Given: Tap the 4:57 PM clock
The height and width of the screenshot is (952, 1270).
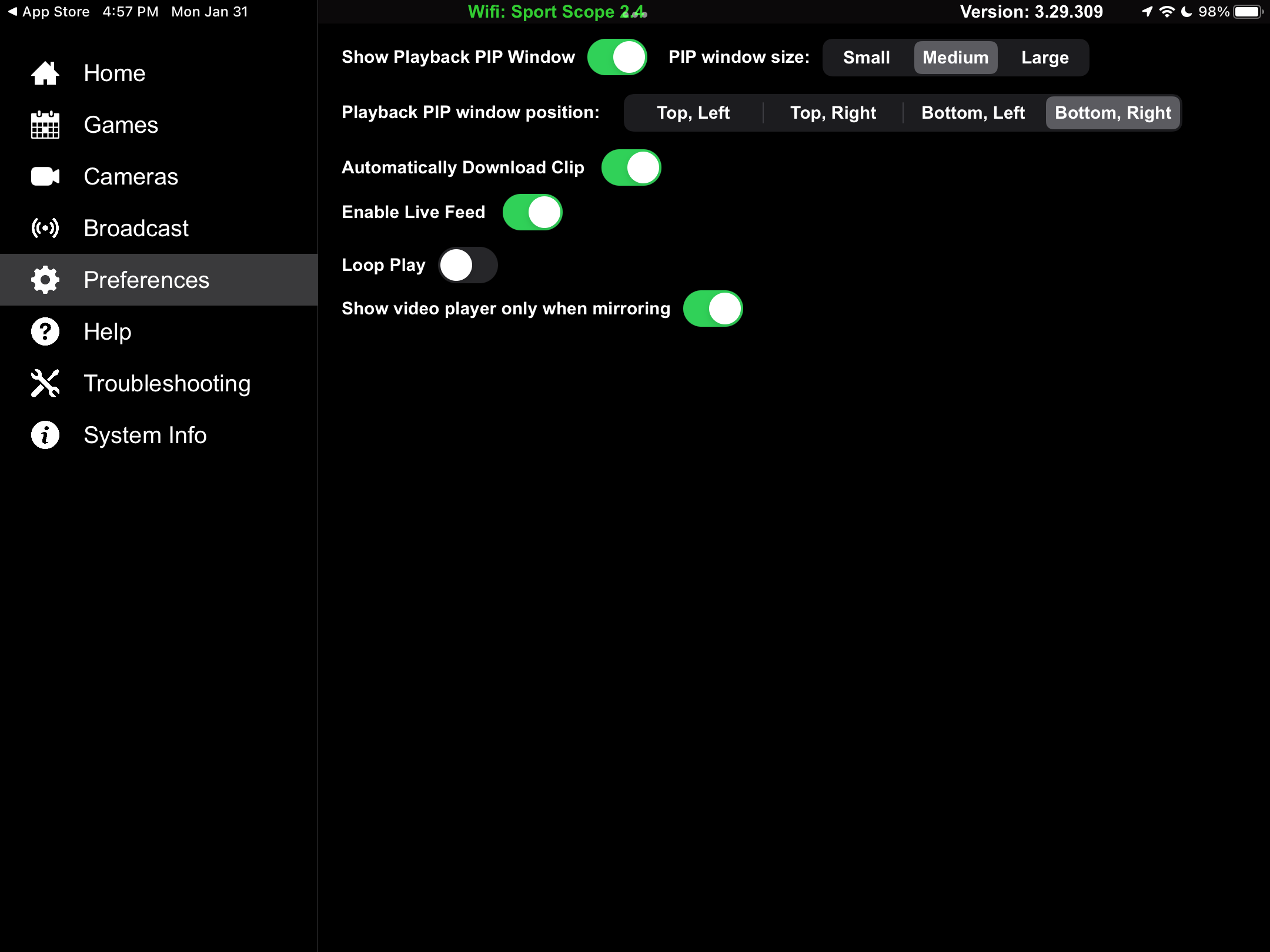Looking at the screenshot, I should tap(131, 12).
